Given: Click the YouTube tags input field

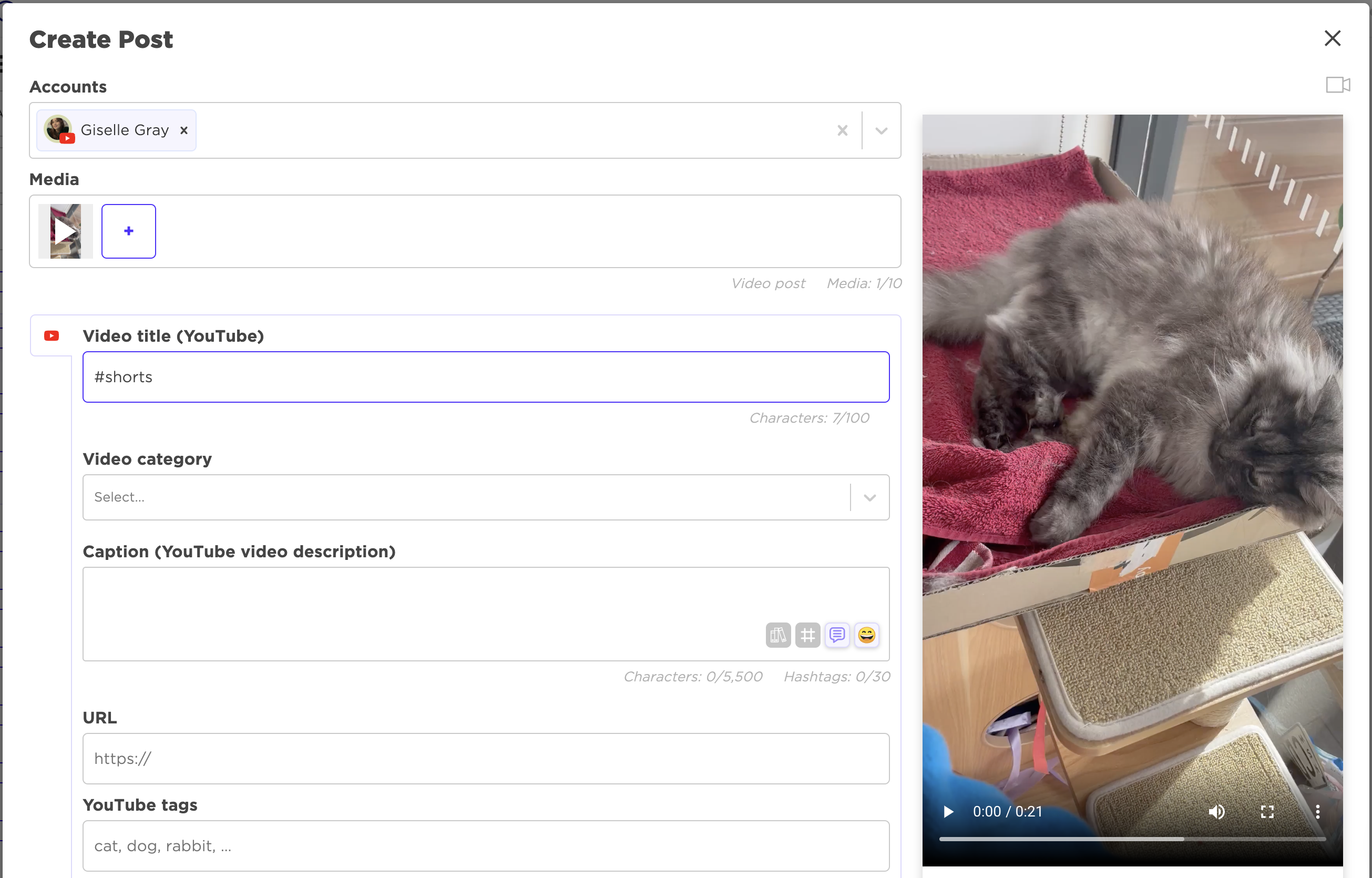Looking at the screenshot, I should [x=486, y=845].
